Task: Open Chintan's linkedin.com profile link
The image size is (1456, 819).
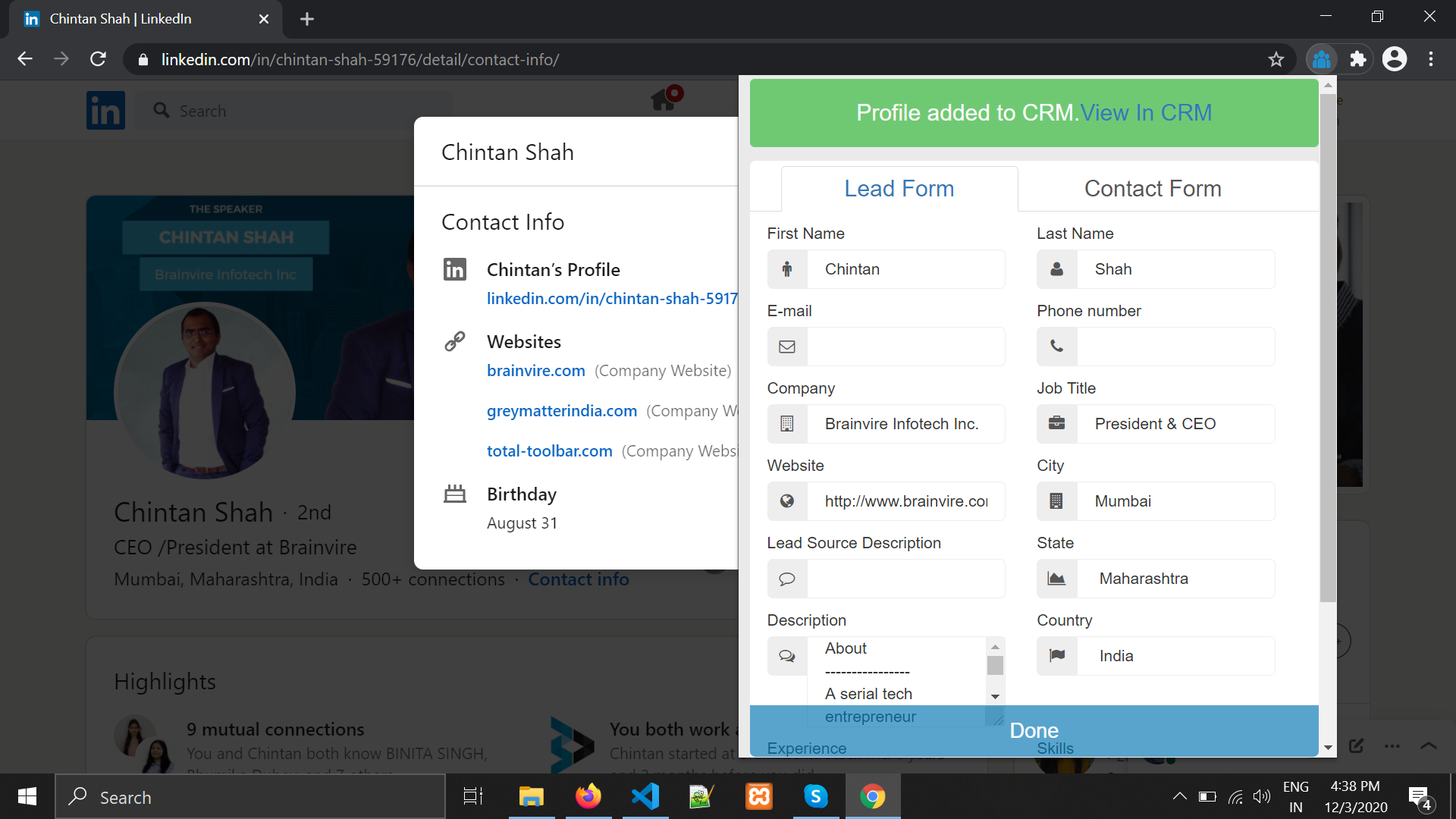Action: [612, 298]
